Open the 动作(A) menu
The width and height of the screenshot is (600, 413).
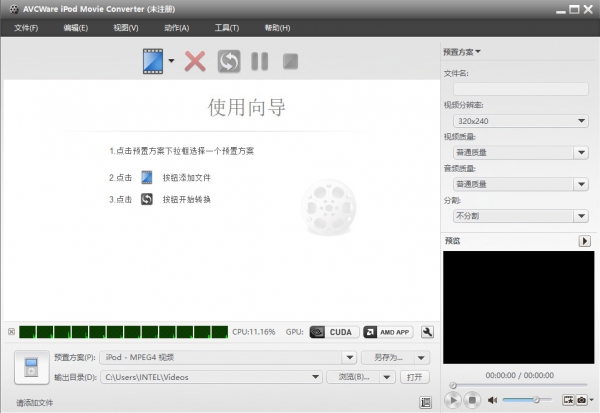[176, 28]
